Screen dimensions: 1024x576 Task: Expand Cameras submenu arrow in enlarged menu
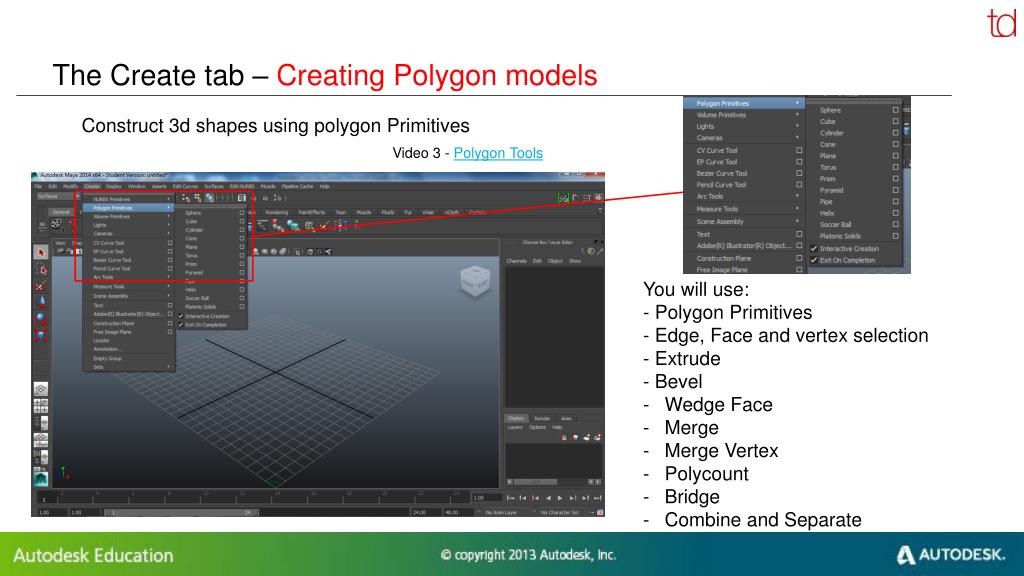pos(797,138)
